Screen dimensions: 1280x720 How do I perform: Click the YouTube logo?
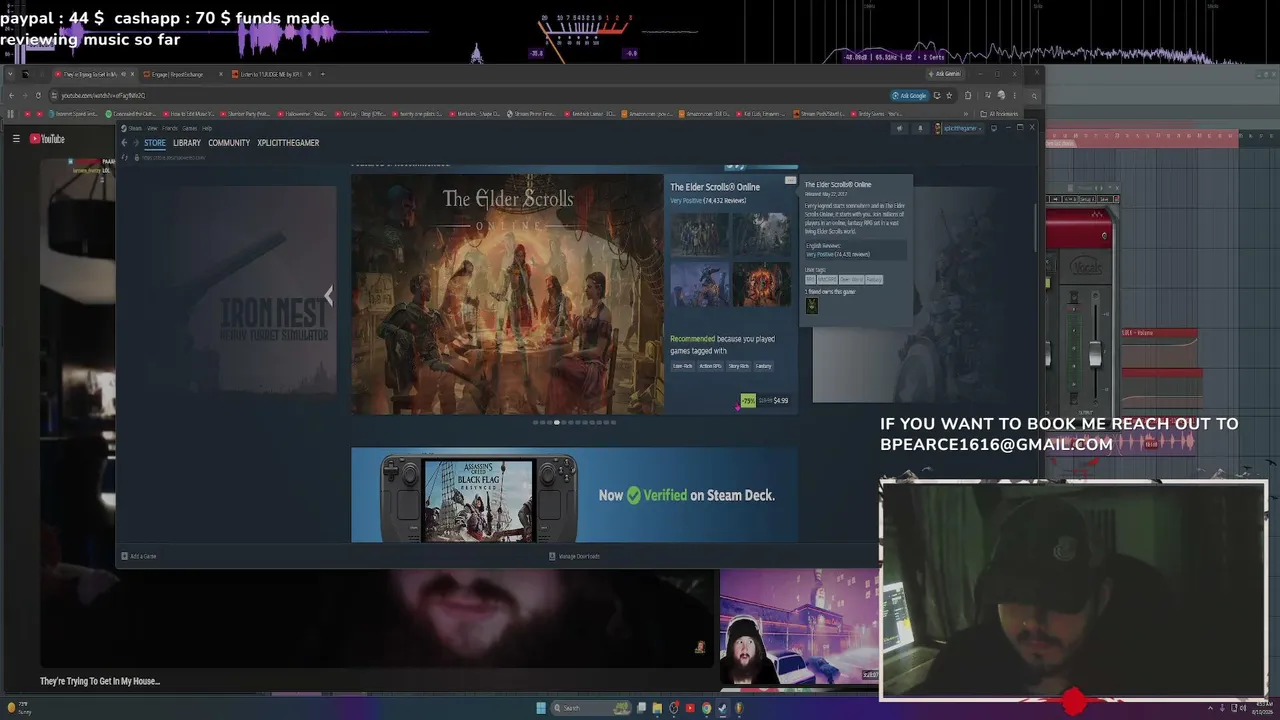click(x=47, y=139)
